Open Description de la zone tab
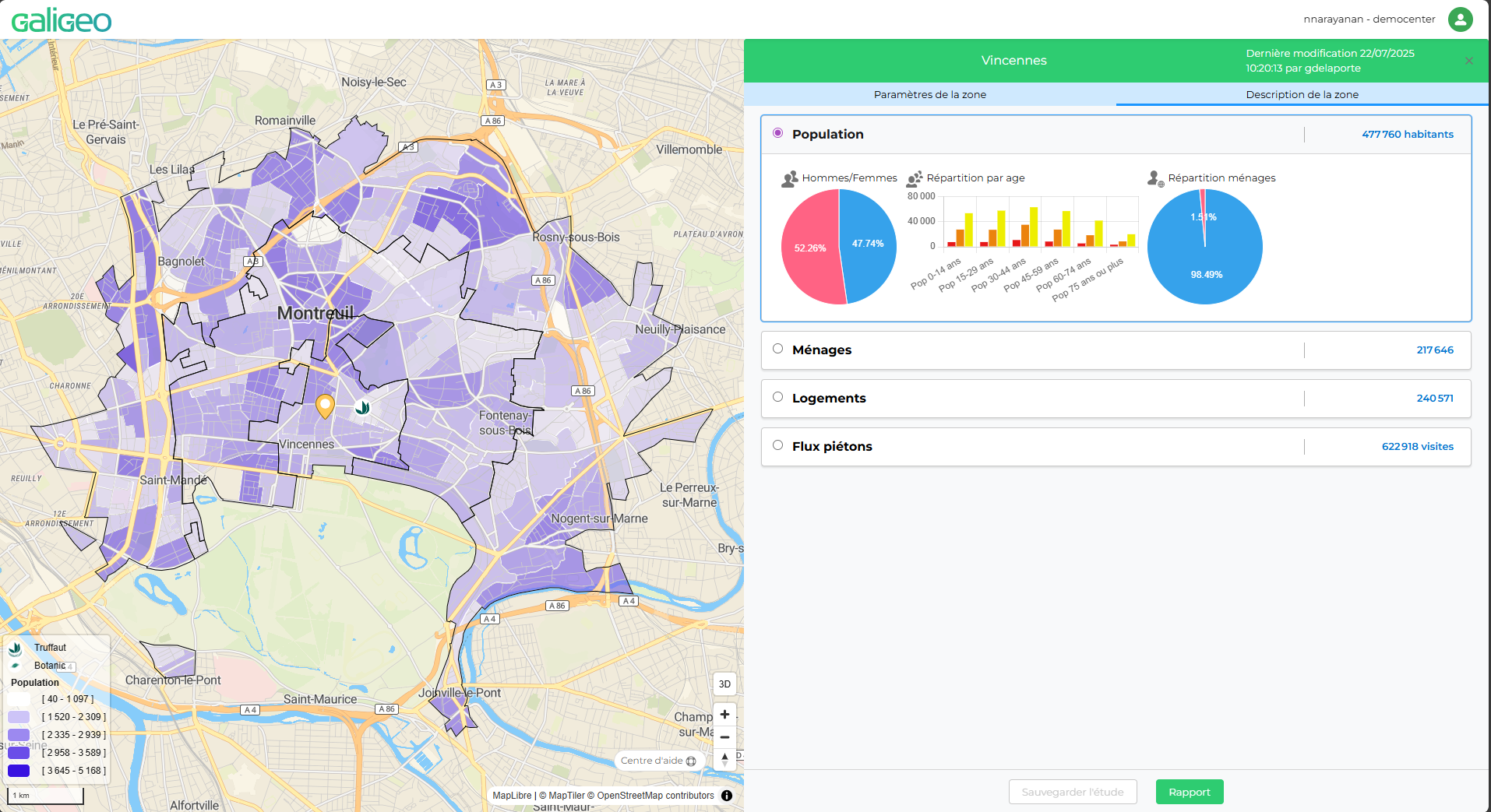 tap(1302, 95)
